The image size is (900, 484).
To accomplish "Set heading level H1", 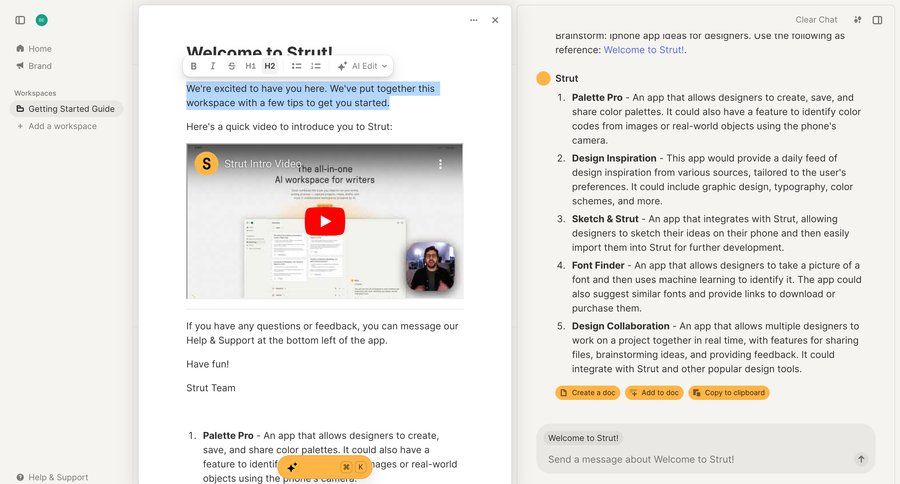I will [x=250, y=66].
